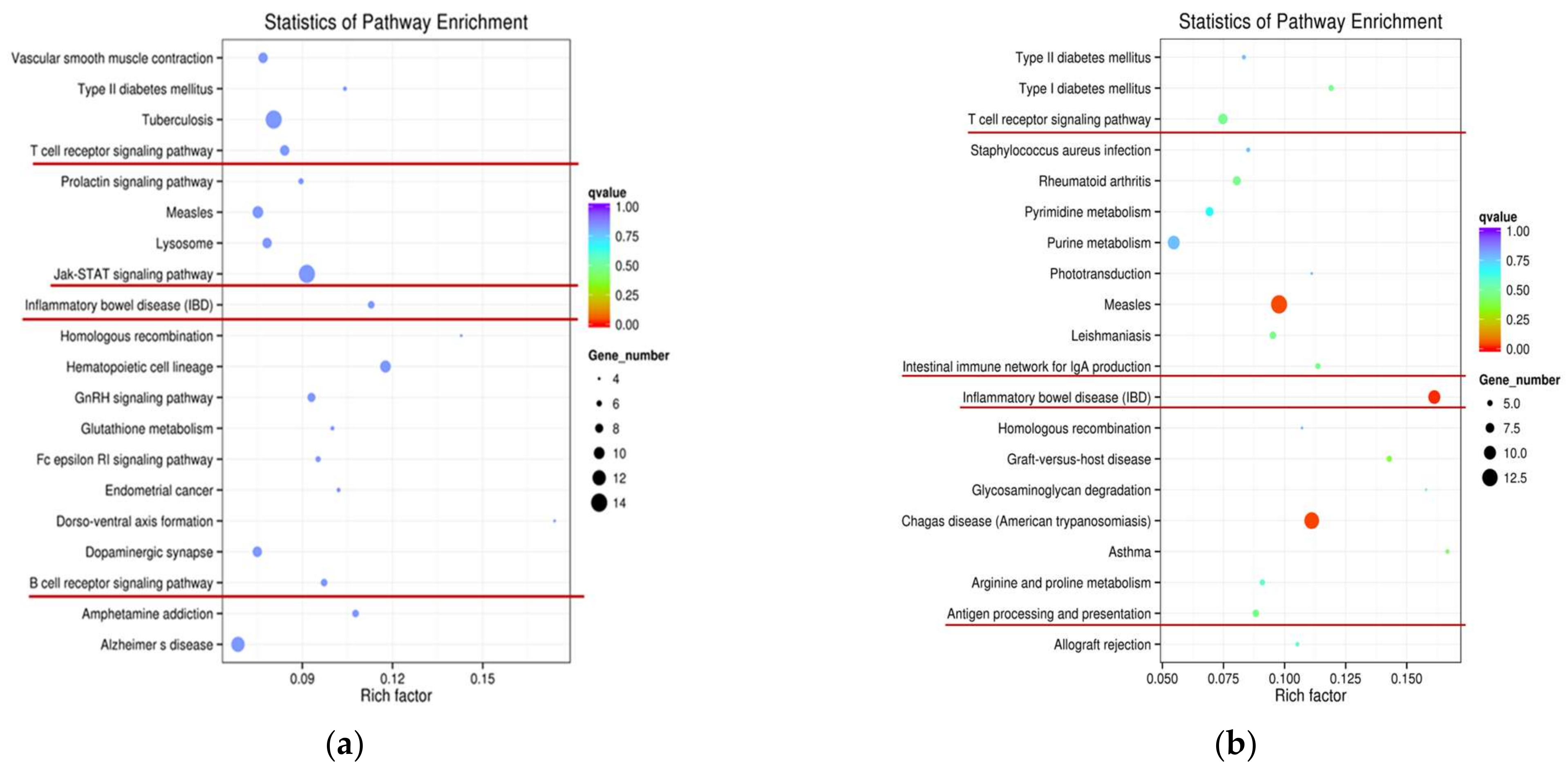
Task: Click the Chagas disease red bubble
Action: coord(1311,520)
